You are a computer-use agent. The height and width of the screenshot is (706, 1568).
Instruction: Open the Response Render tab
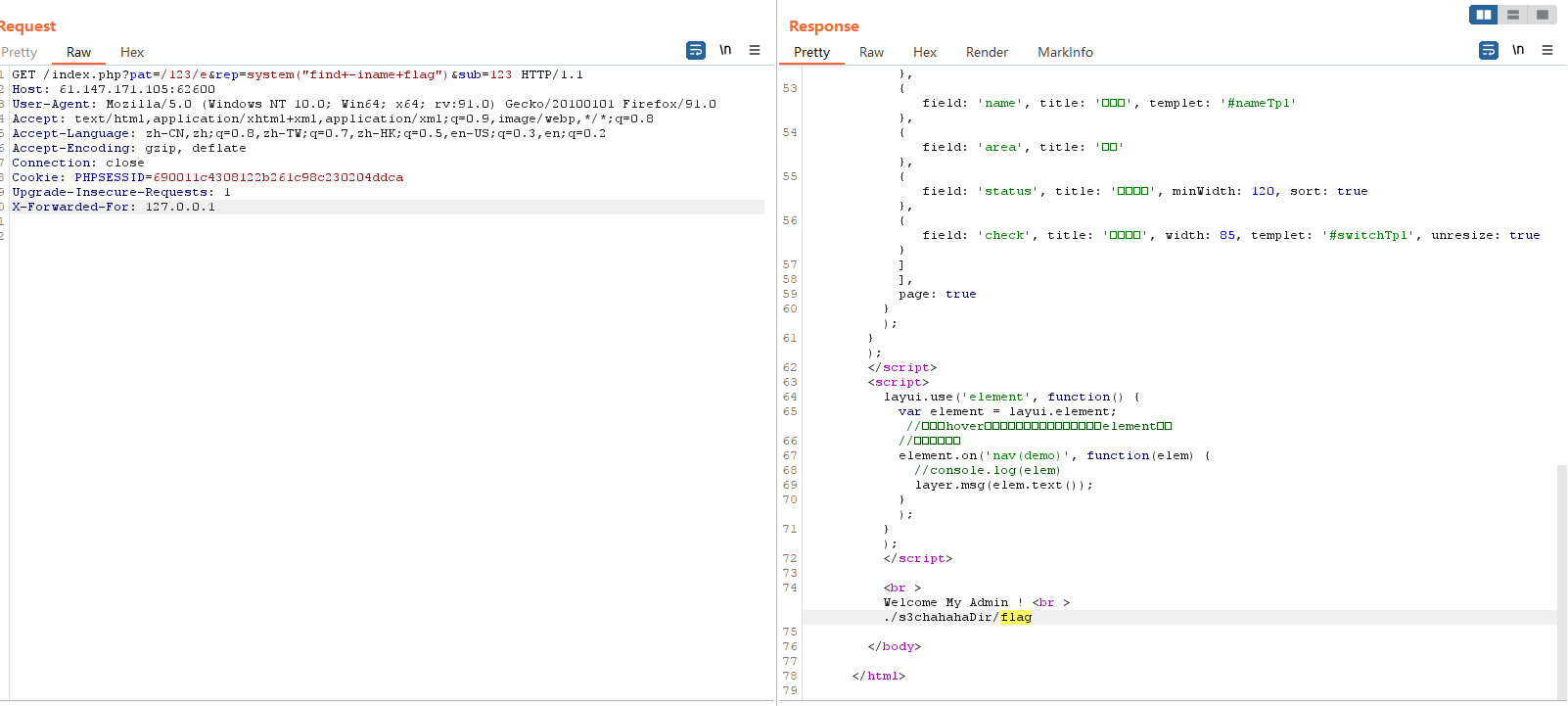(987, 53)
